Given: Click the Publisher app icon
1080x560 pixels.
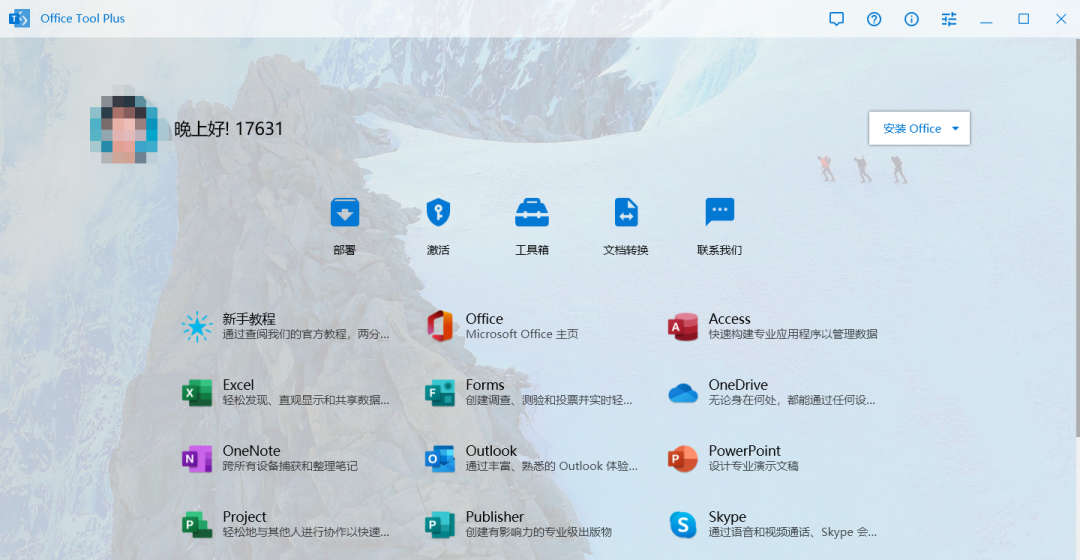Looking at the screenshot, I should pos(439,525).
